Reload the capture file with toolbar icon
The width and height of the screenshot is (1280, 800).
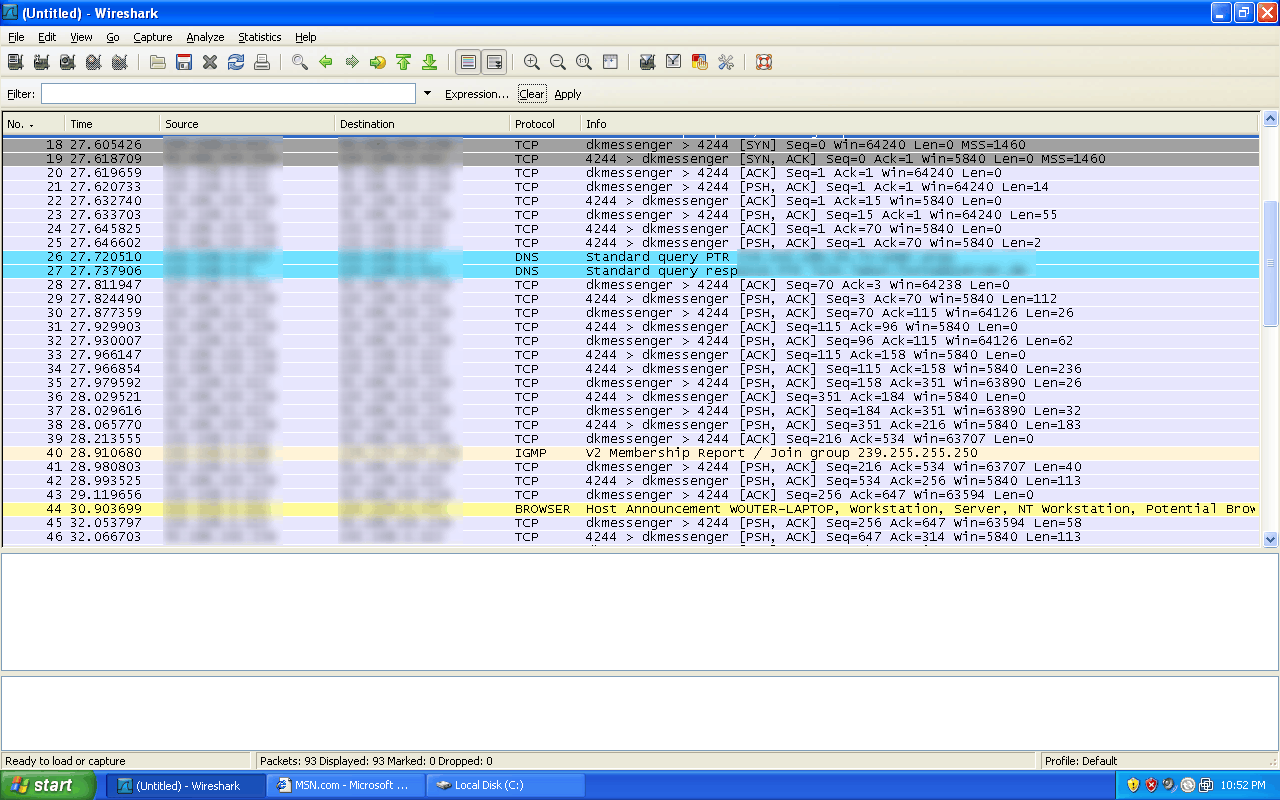pyautogui.click(x=236, y=62)
